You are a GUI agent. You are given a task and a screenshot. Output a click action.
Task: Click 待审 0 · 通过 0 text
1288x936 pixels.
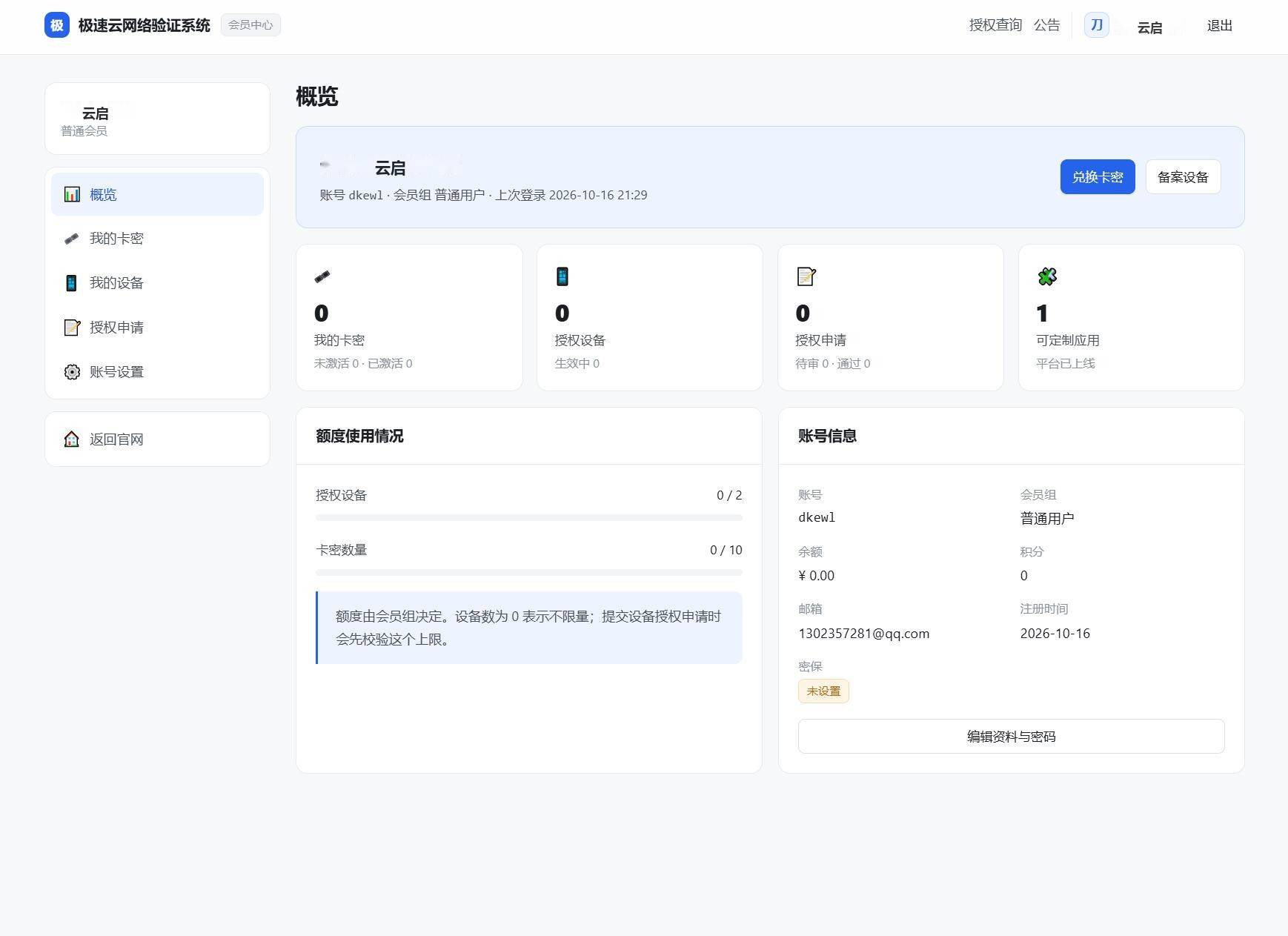pos(832,363)
